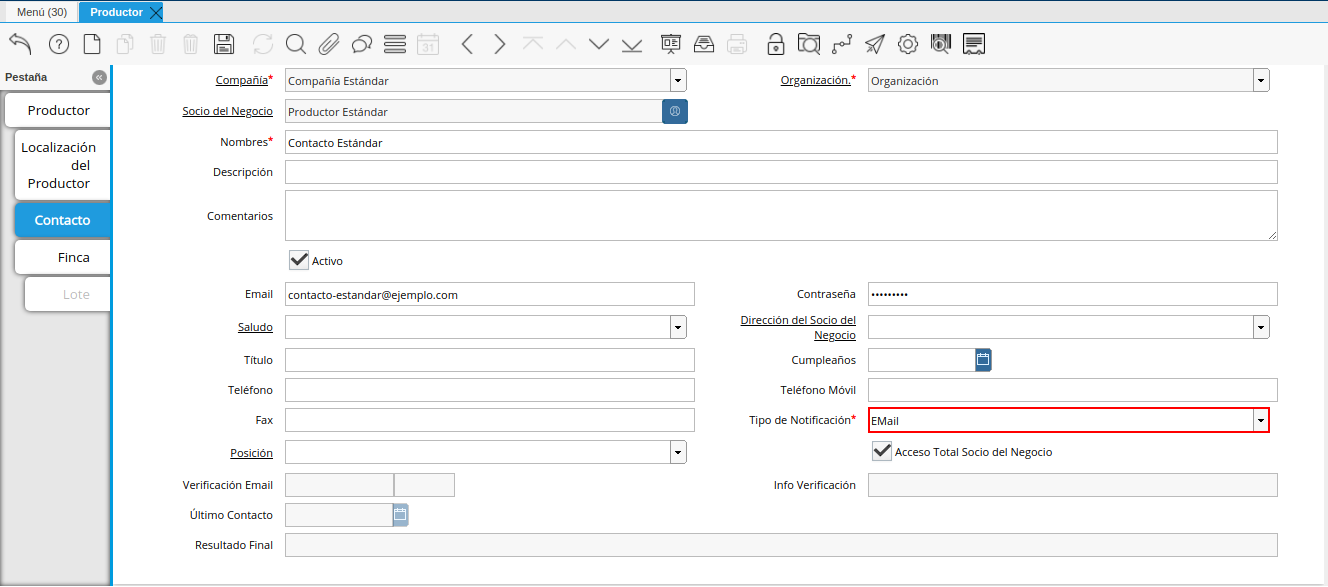Toggle Acceso Total Socio del Negocio checkbox
The width and height of the screenshot is (1328, 587).
click(x=882, y=452)
